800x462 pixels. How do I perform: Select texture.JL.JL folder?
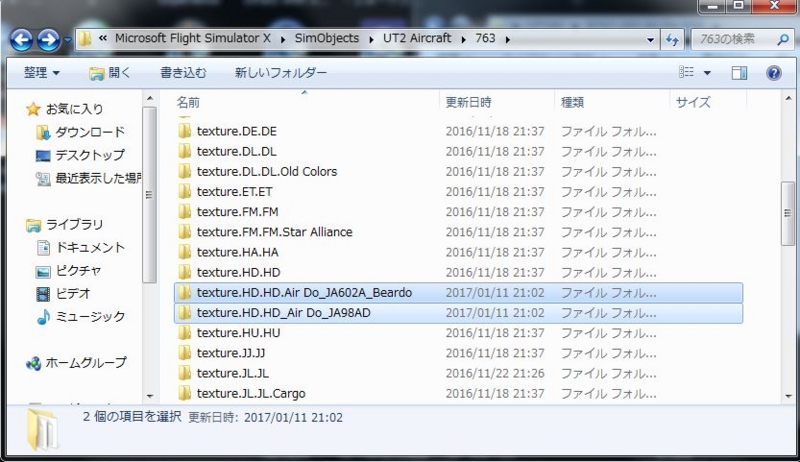point(233,373)
